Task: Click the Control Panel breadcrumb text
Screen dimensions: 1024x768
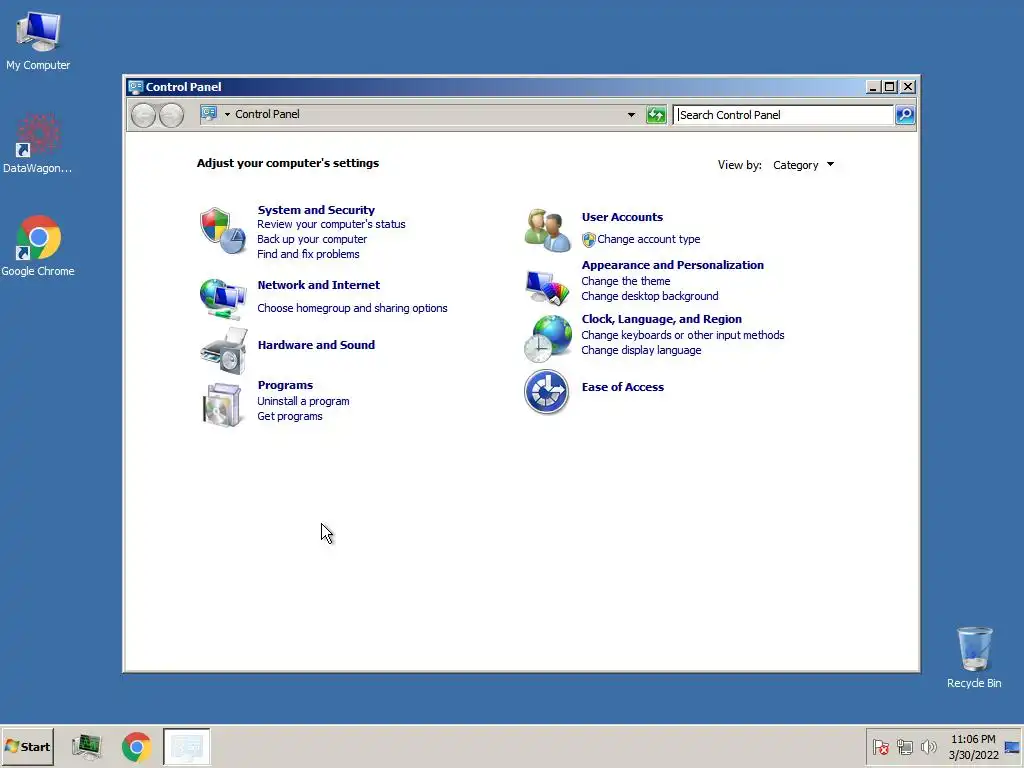Action: 267,114
